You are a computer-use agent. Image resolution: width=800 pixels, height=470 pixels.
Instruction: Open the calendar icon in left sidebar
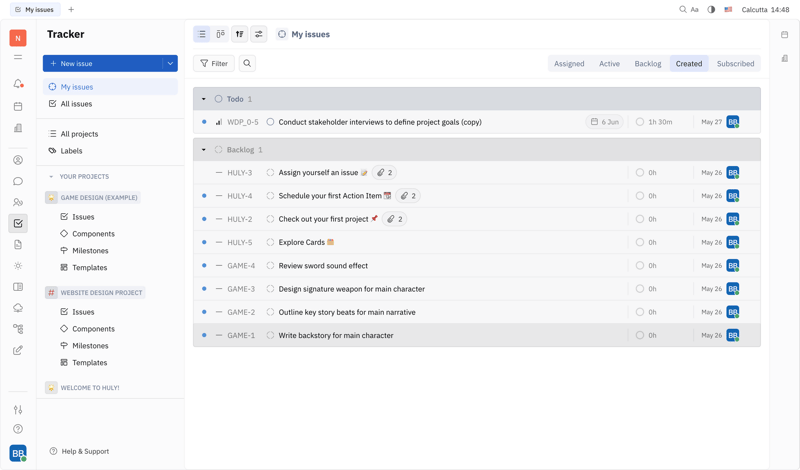[x=18, y=107]
